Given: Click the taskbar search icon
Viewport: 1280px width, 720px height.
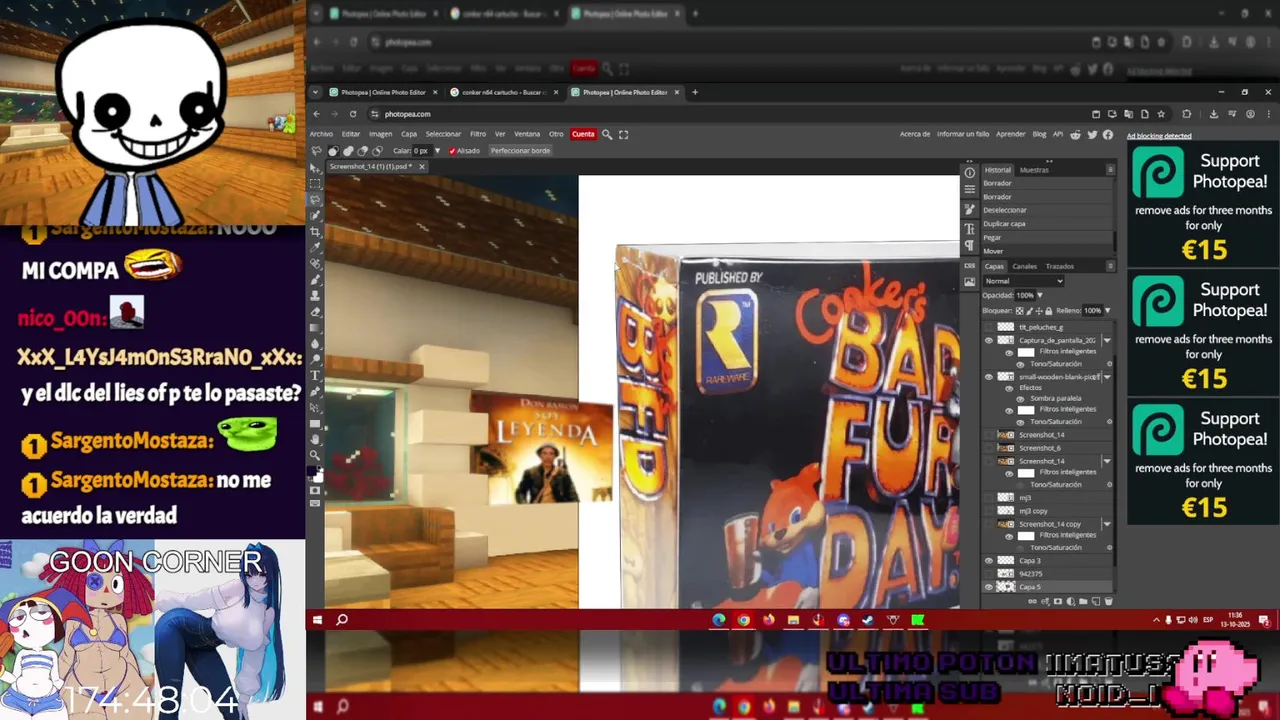Looking at the screenshot, I should (342, 620).
